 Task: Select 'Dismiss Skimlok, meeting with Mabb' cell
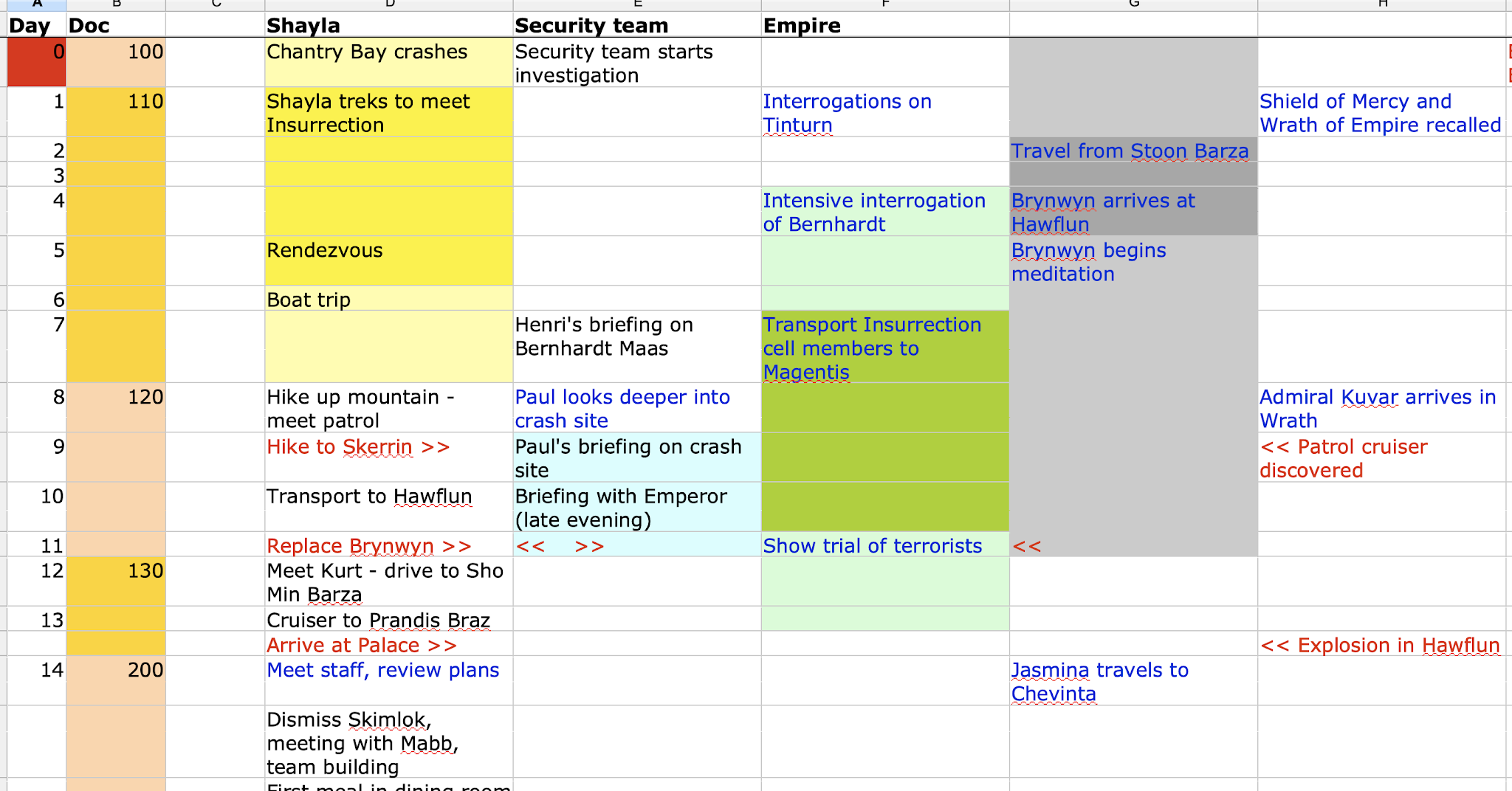(x=389, y=742)
